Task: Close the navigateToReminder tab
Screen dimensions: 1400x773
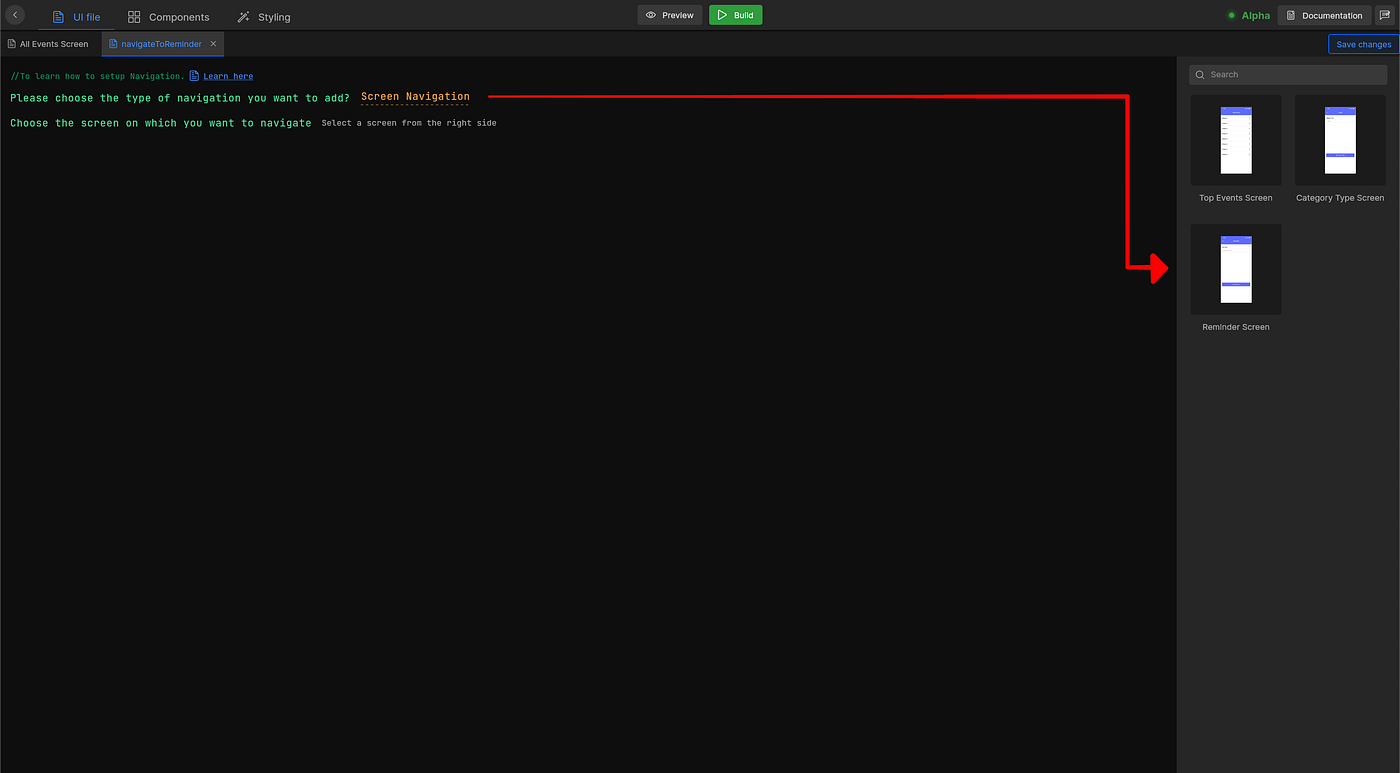Action: click(212, 43)
